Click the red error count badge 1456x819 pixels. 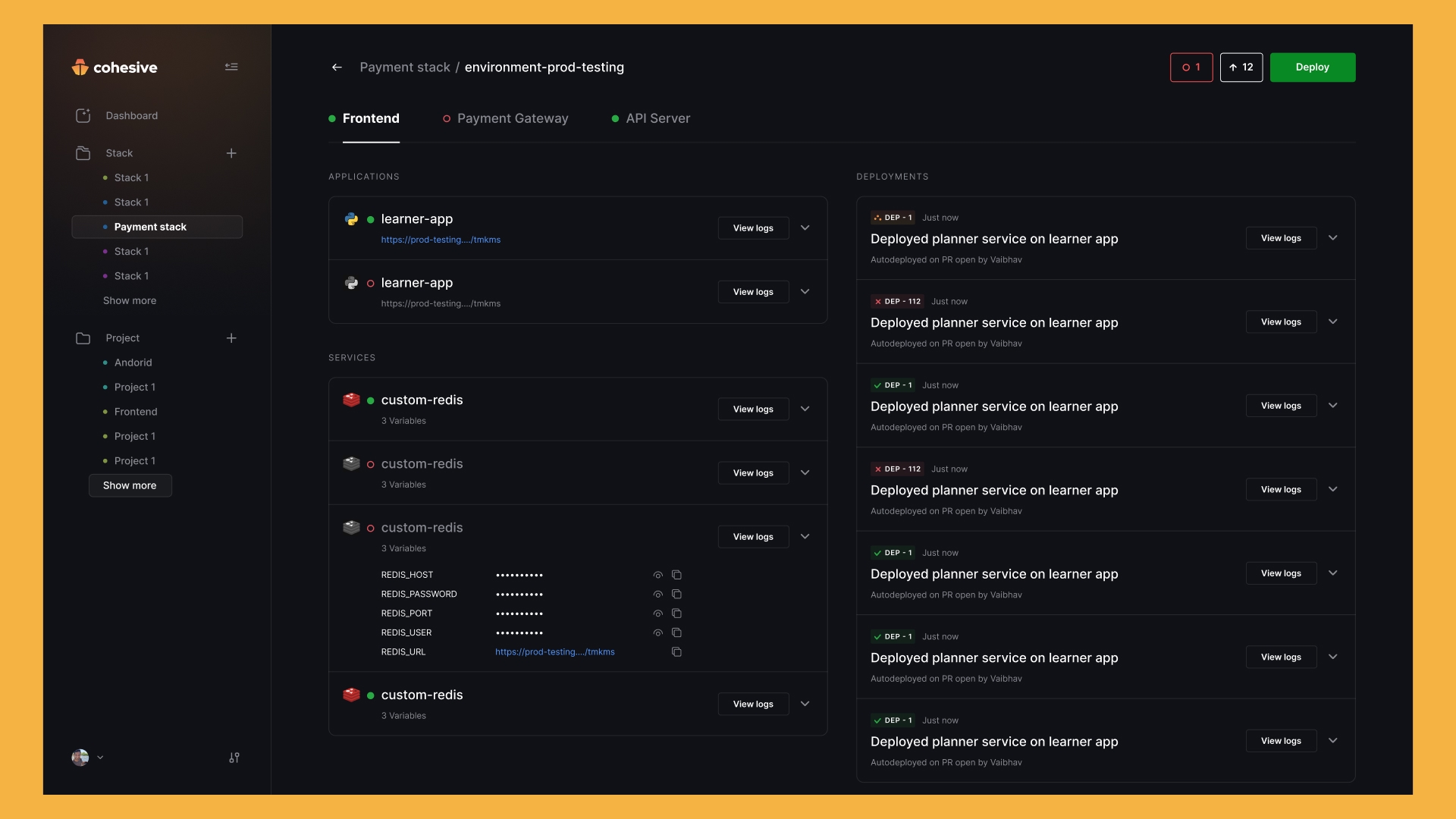1191,67
